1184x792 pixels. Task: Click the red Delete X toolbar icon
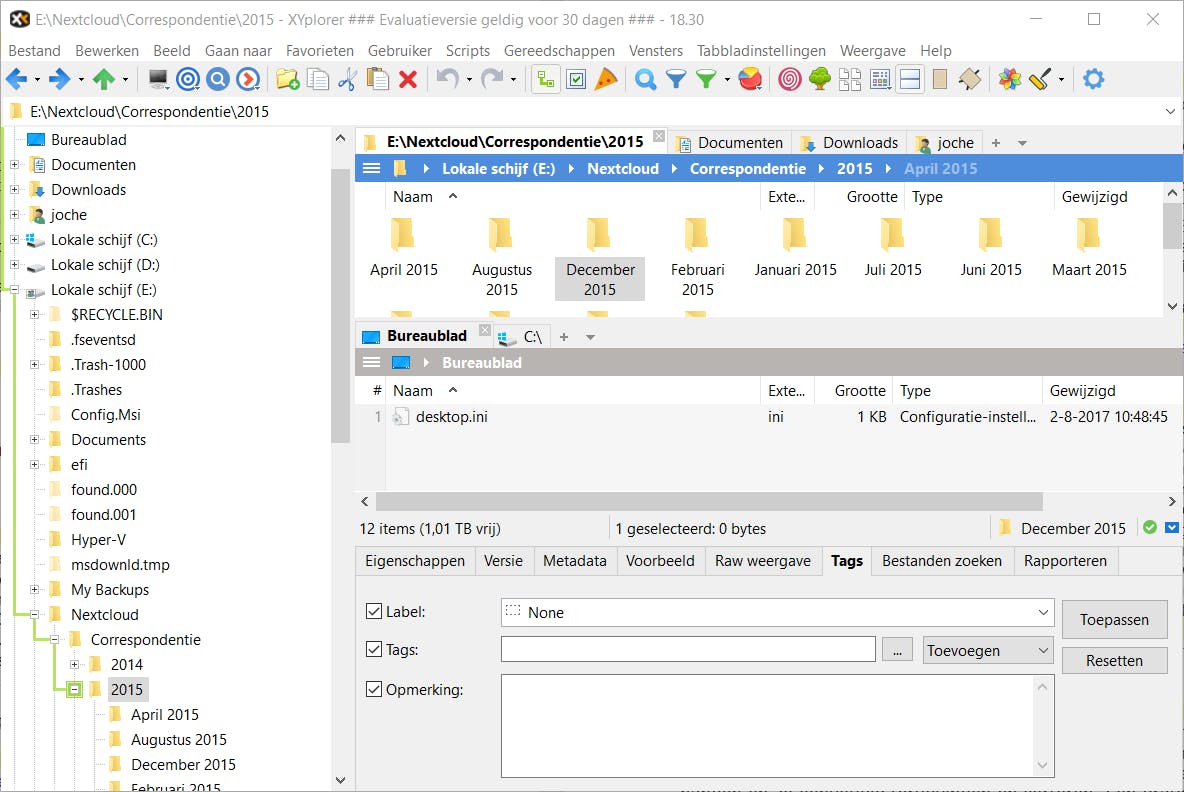point(408,80)
